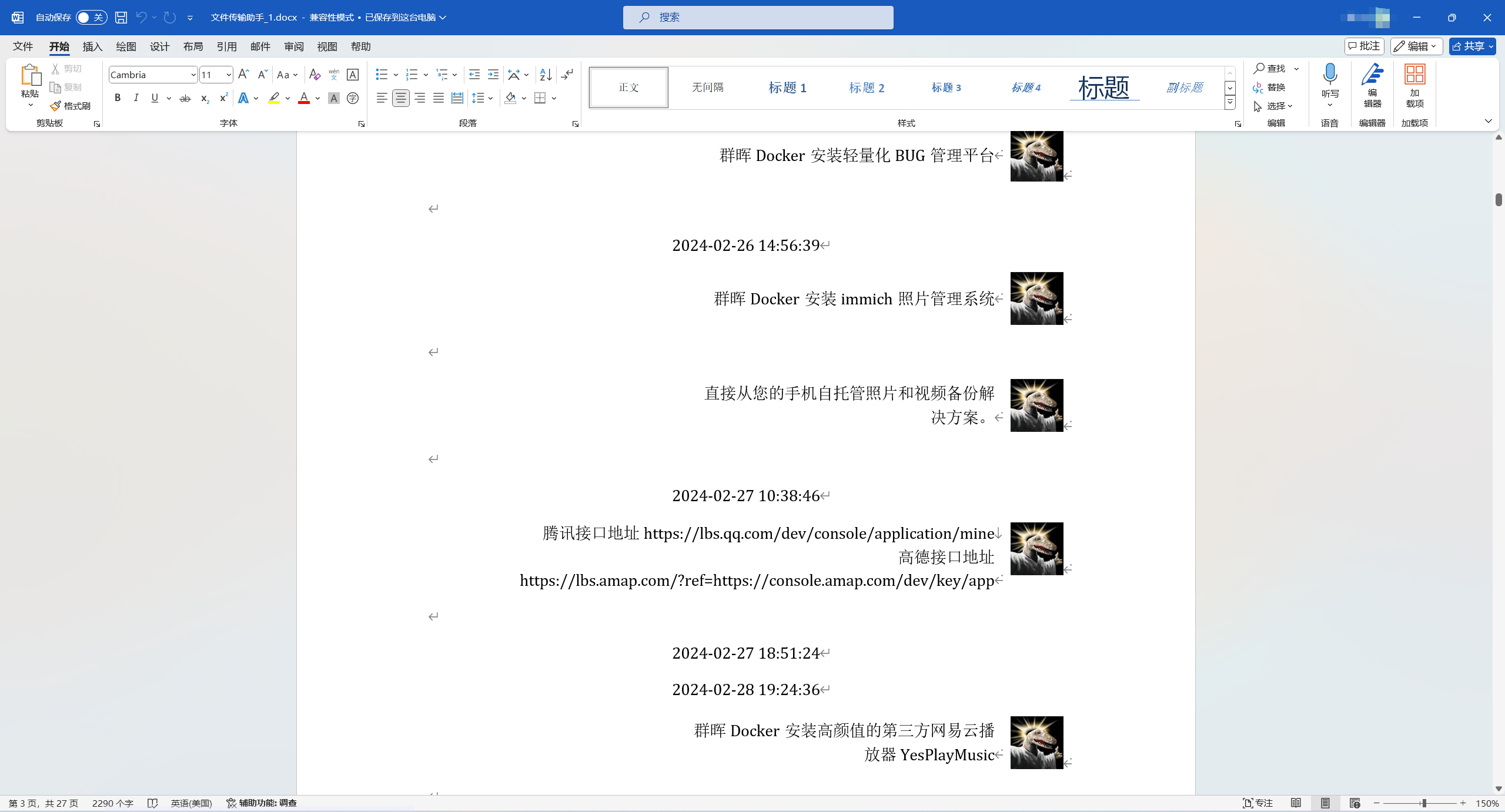1505x812 pixels.
Task: Open the Cambria font name dropdown
Action: (x=193, y=75)
